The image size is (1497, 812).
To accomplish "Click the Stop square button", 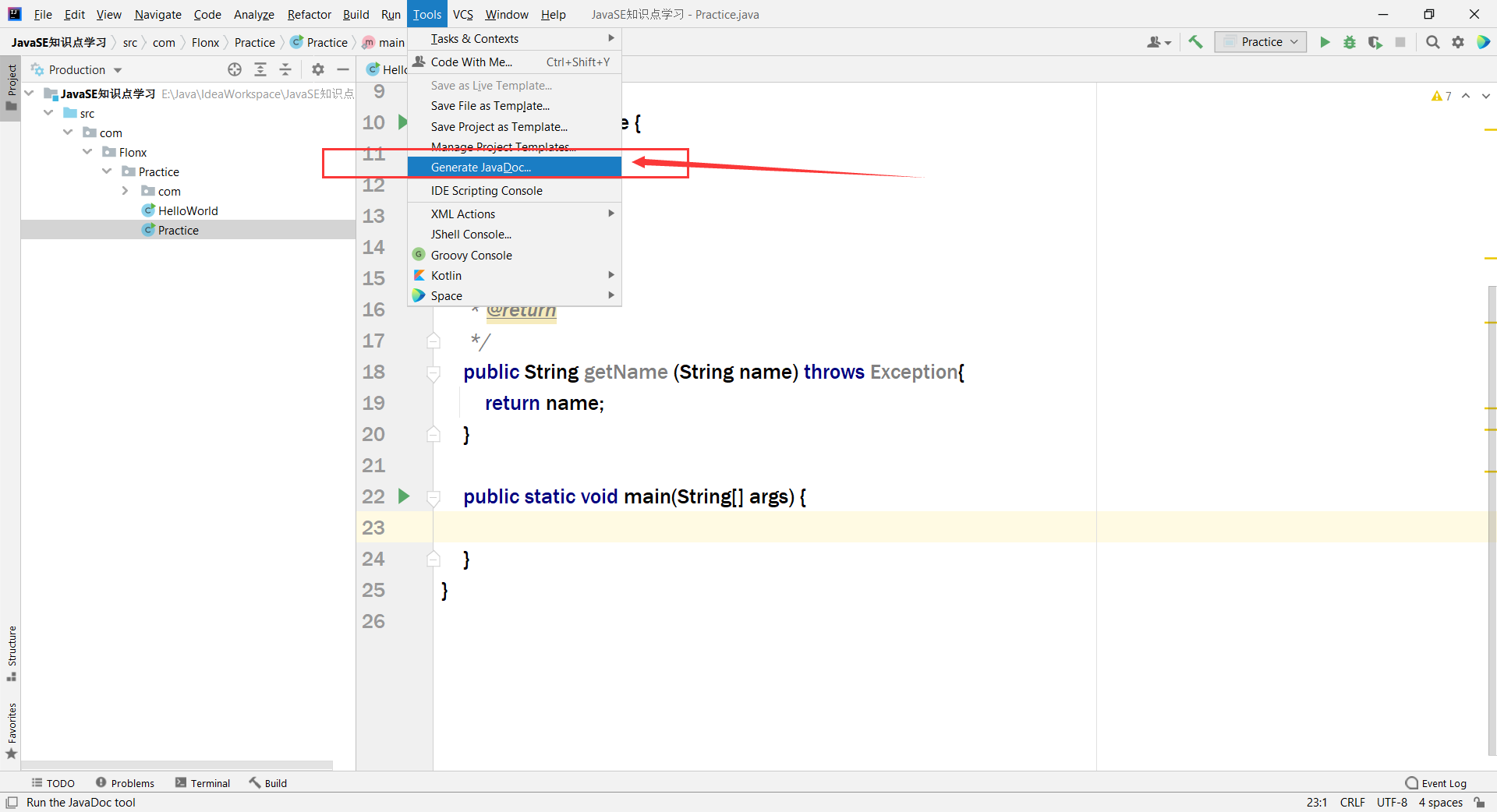I will point(1400,42).
